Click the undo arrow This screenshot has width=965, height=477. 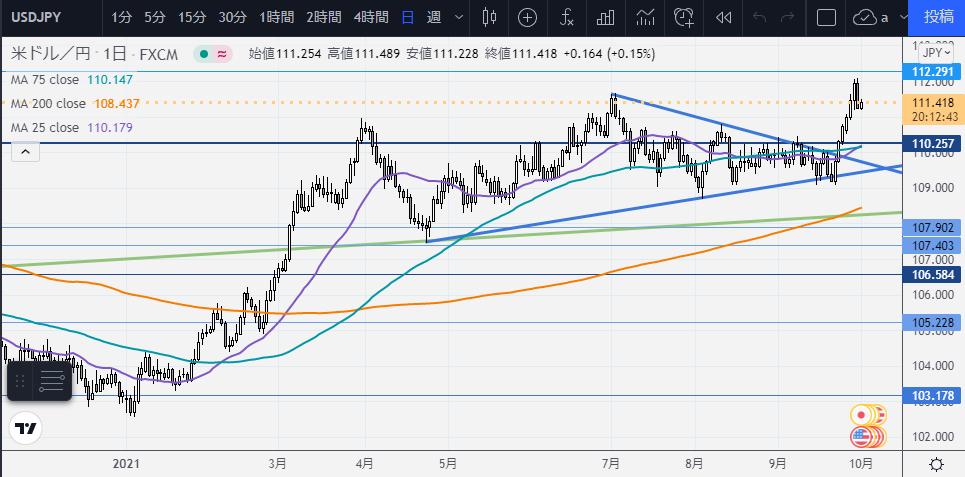click(x=759, y=17)
